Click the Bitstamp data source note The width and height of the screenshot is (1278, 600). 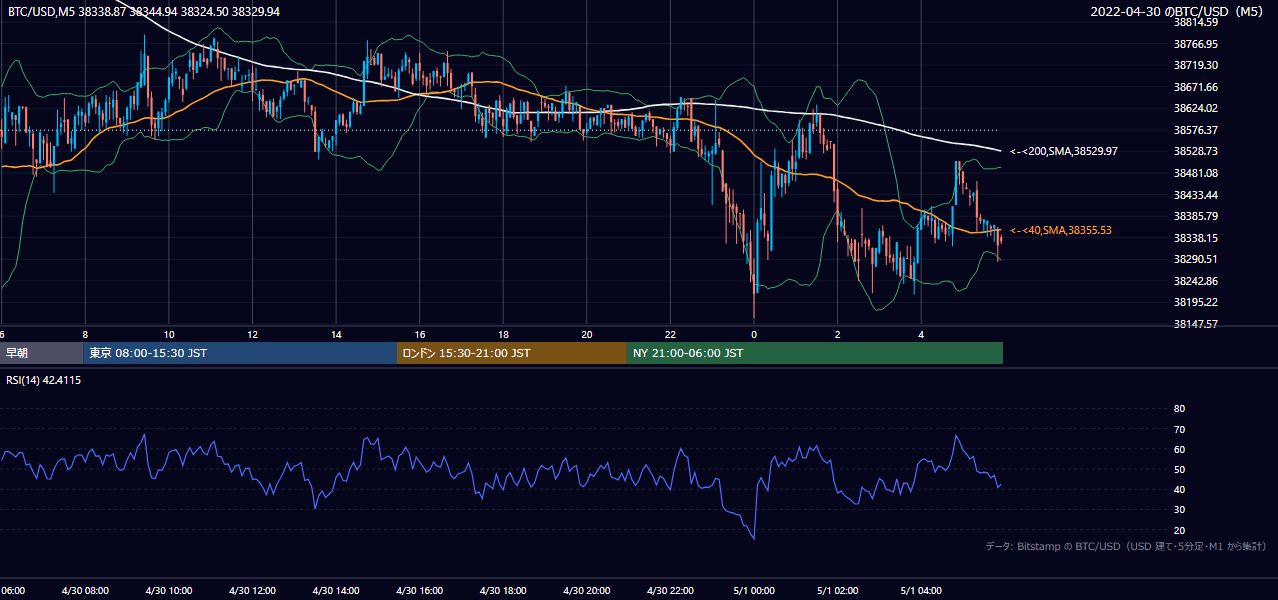pyautogui.click(x=1126, y=546)
